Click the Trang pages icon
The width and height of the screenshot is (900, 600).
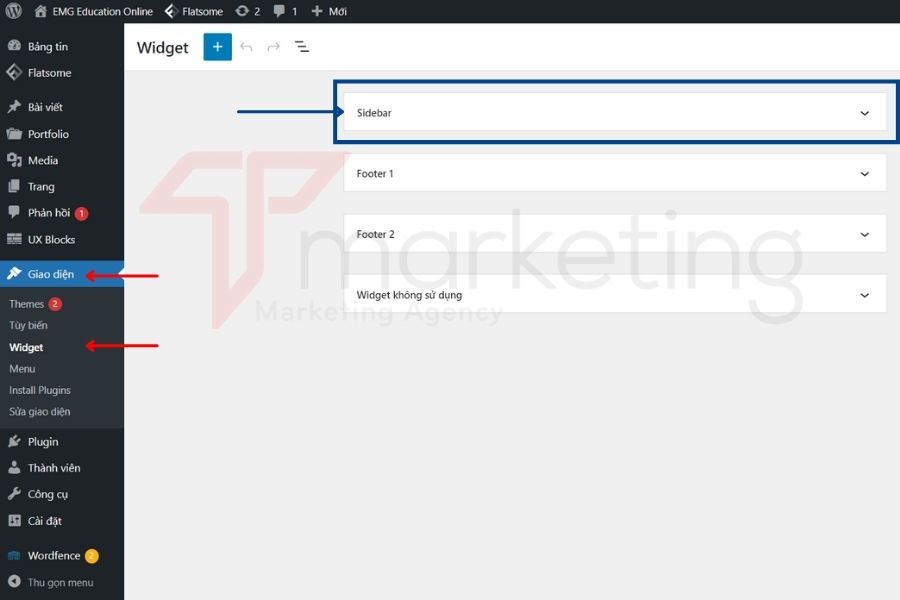(x=14, y=187)
